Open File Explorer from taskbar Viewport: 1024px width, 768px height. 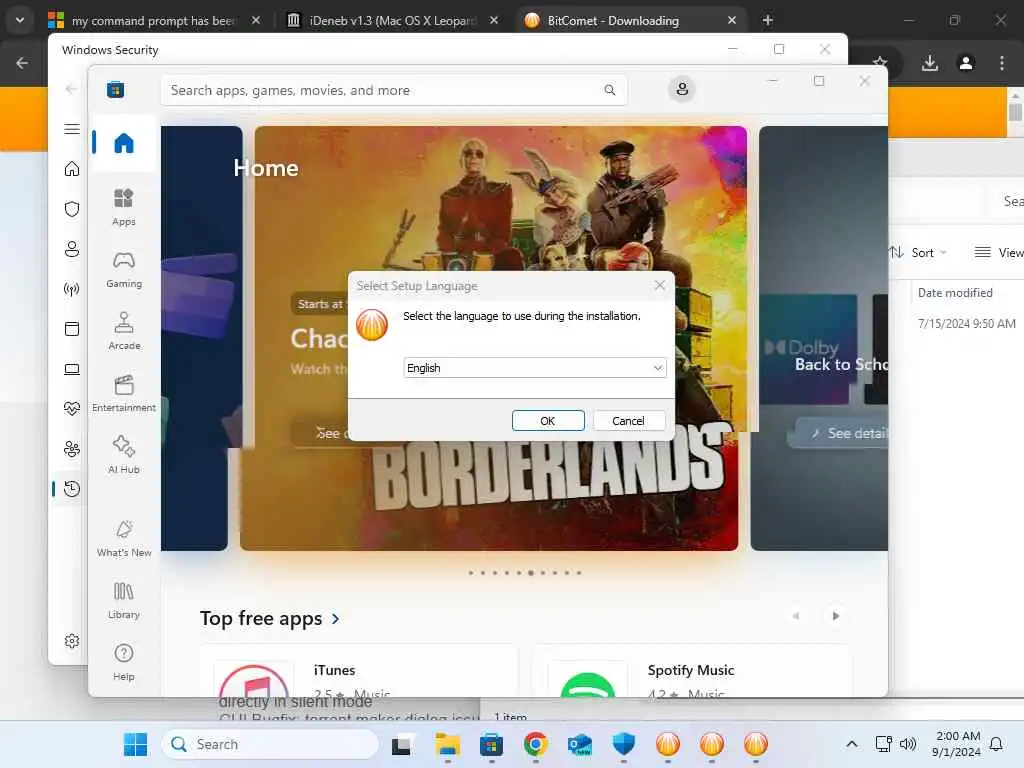447,744
